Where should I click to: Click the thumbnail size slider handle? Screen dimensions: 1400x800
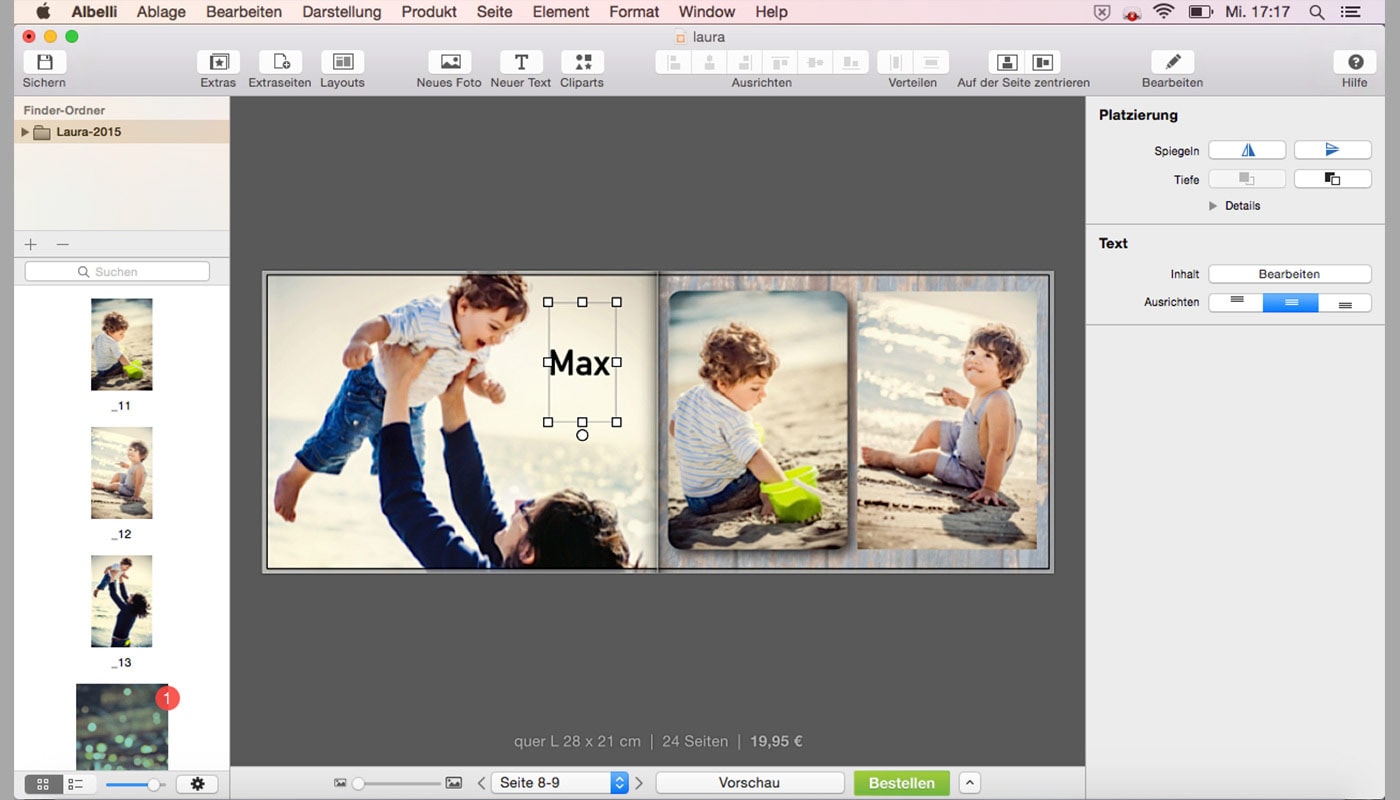[x=153, y=785]
